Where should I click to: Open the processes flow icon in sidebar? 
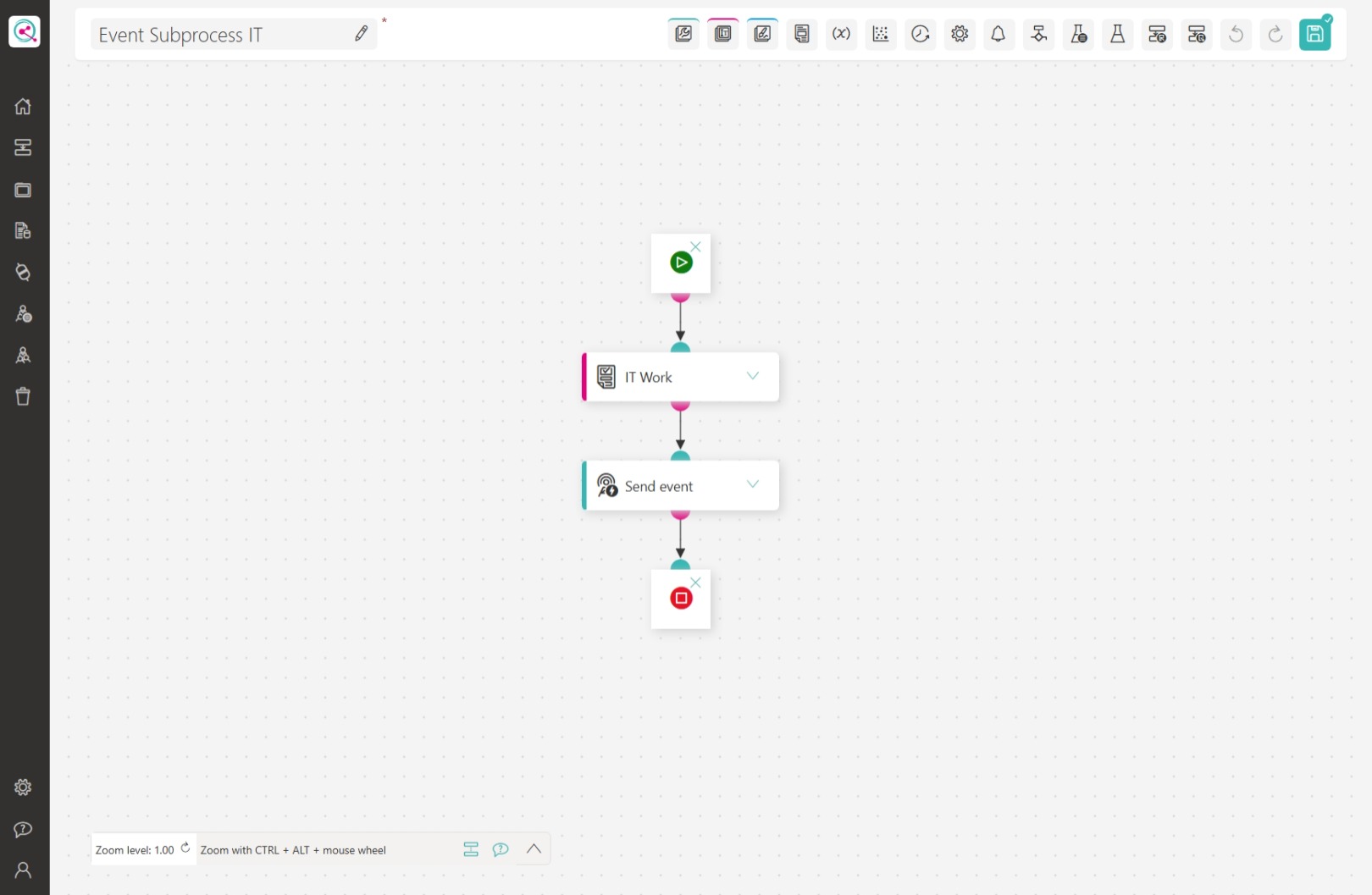coord(23,147)
